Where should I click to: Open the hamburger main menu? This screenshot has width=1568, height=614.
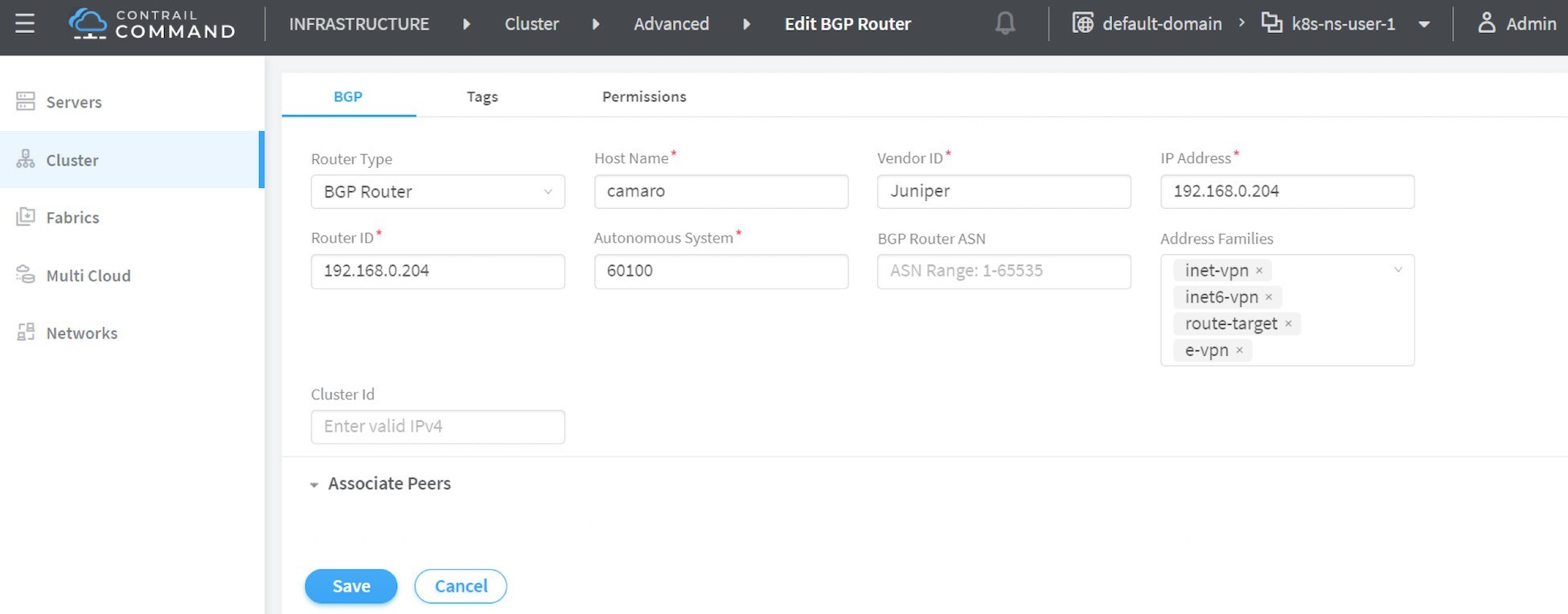pyautogui.click(x=25, y=23)
